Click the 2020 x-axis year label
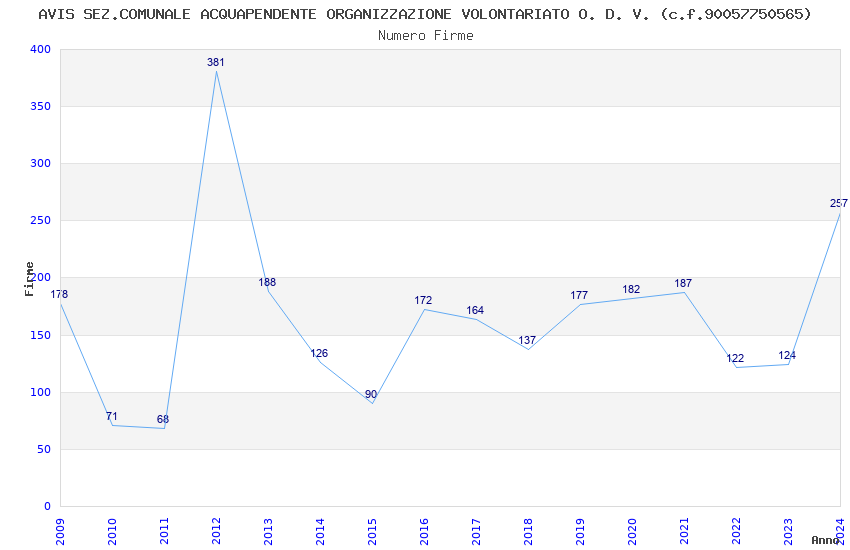 coord(633,532)
